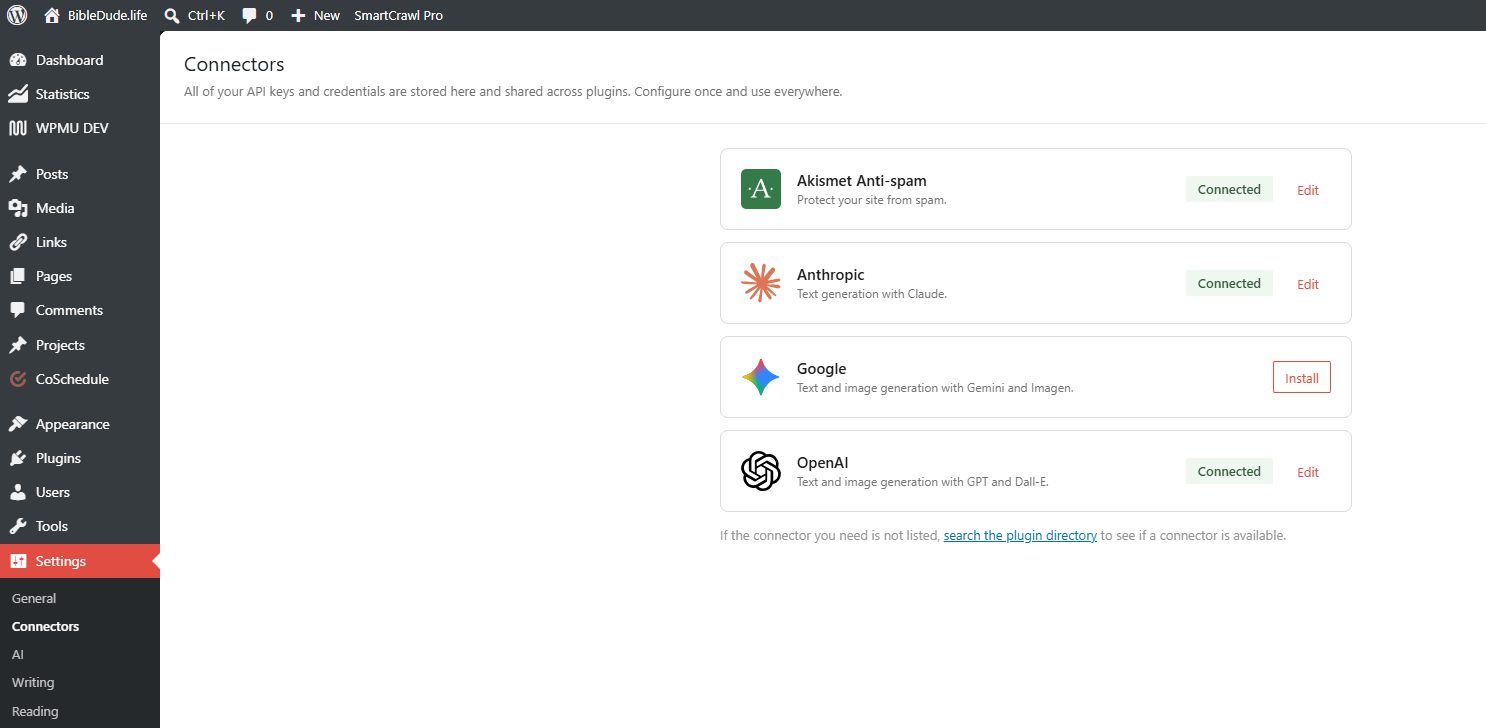Viewport: 1486px width, 728px height.
Task: Click the OpenAI knot logo
Action: [760, 471]
